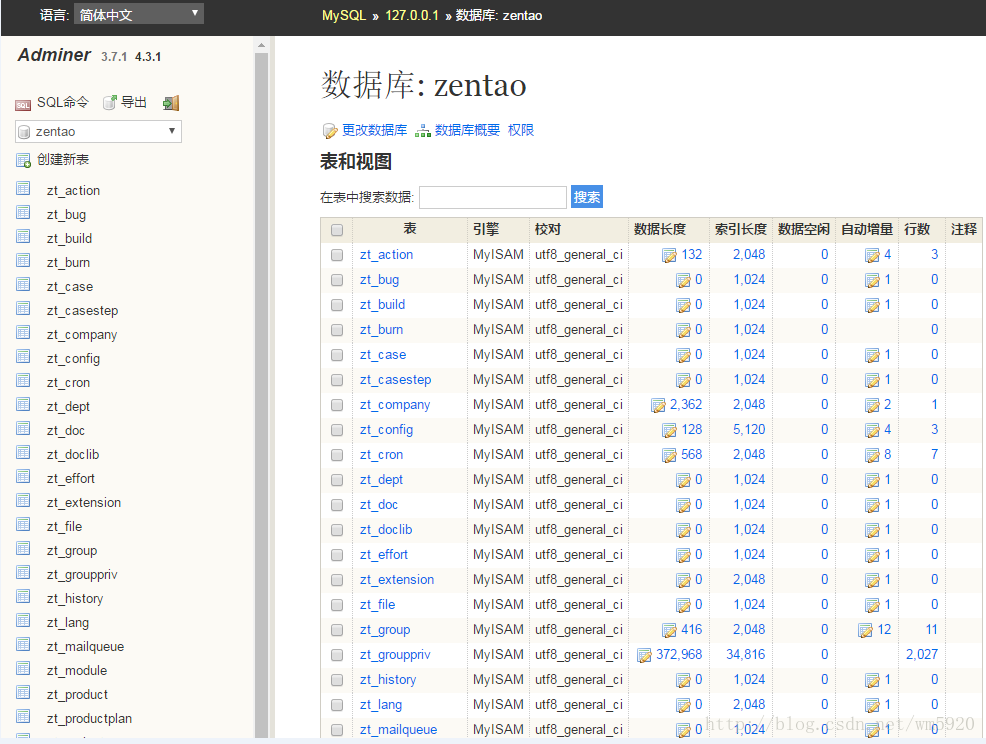Check the zt_build row checkbox

coord(337,305)
